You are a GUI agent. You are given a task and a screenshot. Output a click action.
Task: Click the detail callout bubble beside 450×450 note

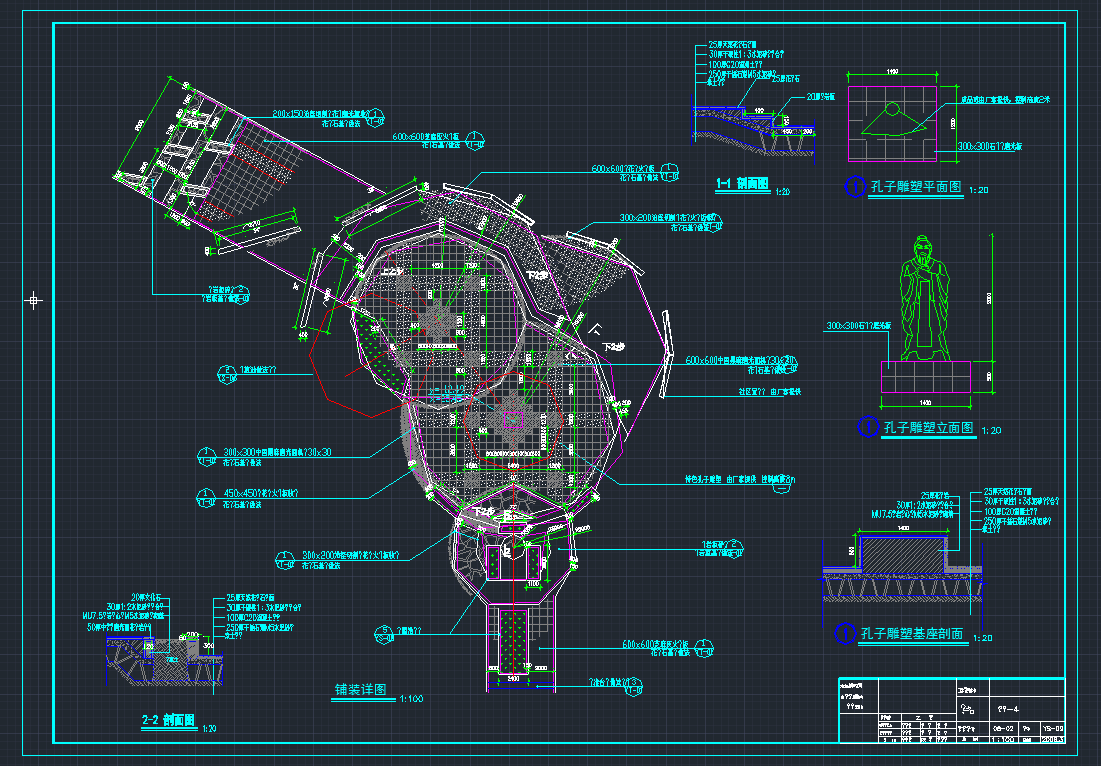coord(207,497)
